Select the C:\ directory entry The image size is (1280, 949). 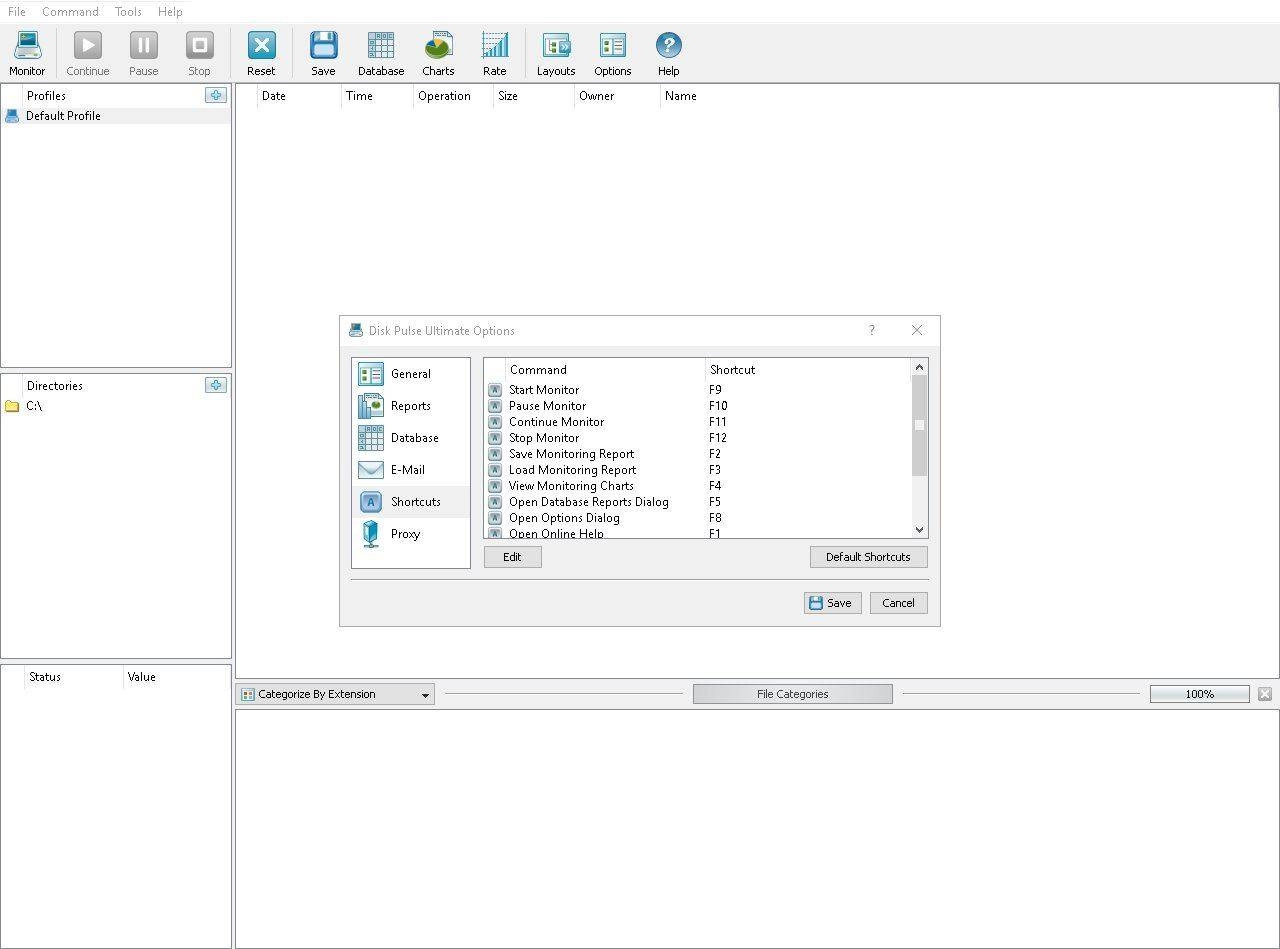116,406
